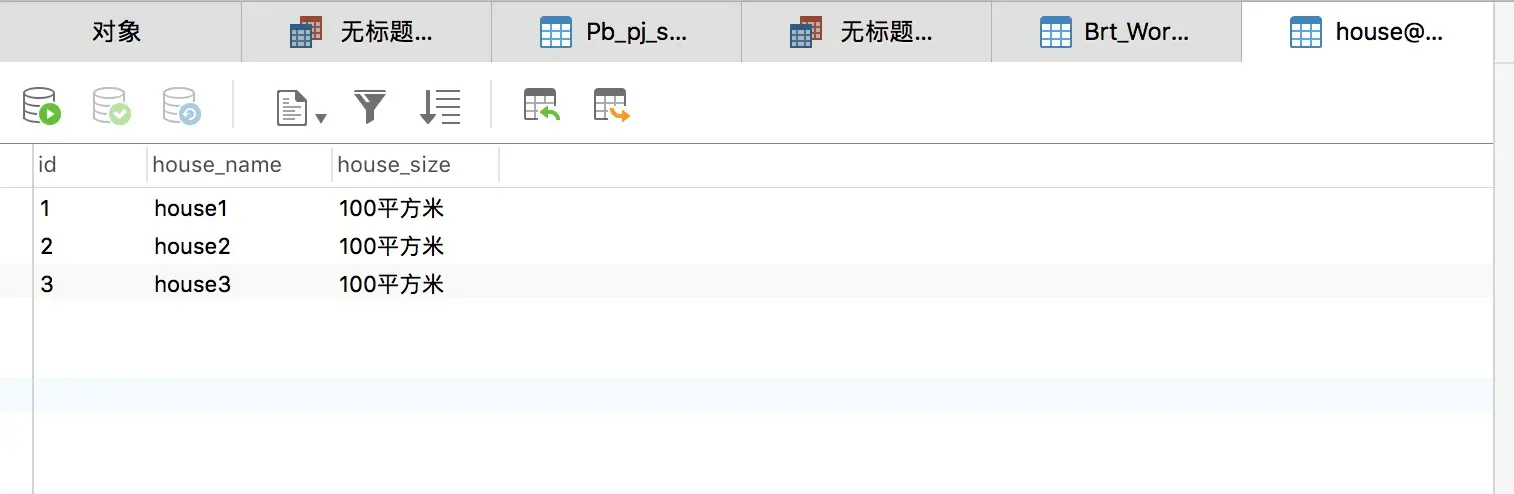Open the text memo document icon
This screenshot has height=494, width=1514.
coord(291,107)
